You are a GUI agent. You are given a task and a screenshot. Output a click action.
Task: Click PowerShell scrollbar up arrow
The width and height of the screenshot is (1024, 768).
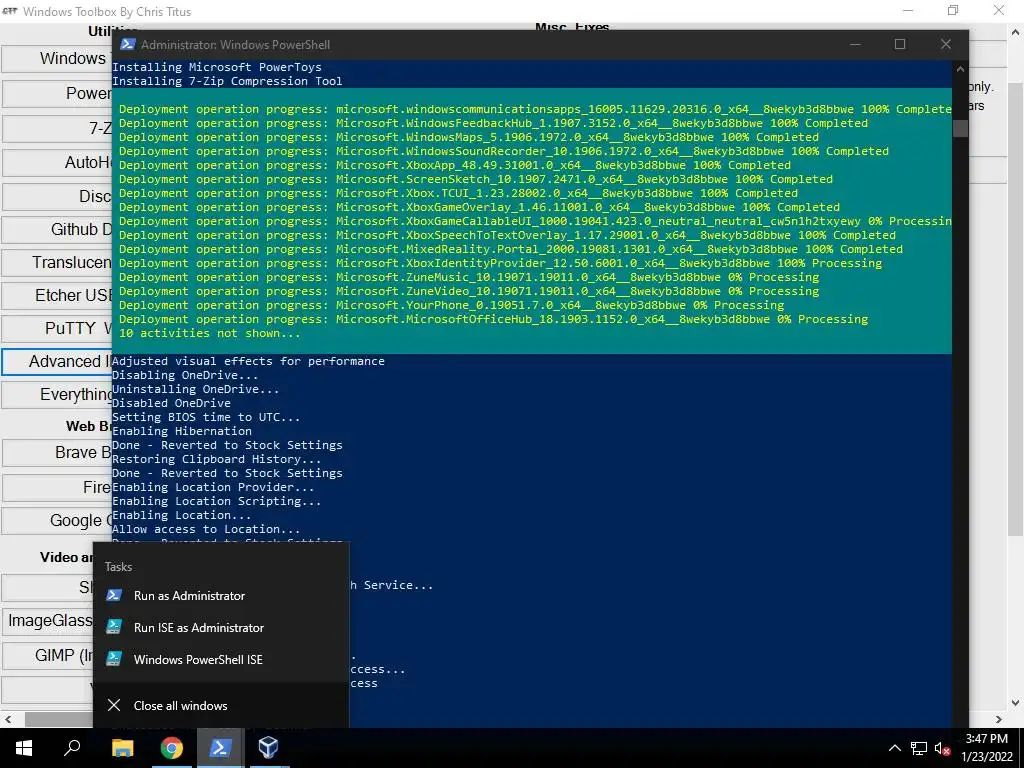pyautogui.click(x=960, y=69)
